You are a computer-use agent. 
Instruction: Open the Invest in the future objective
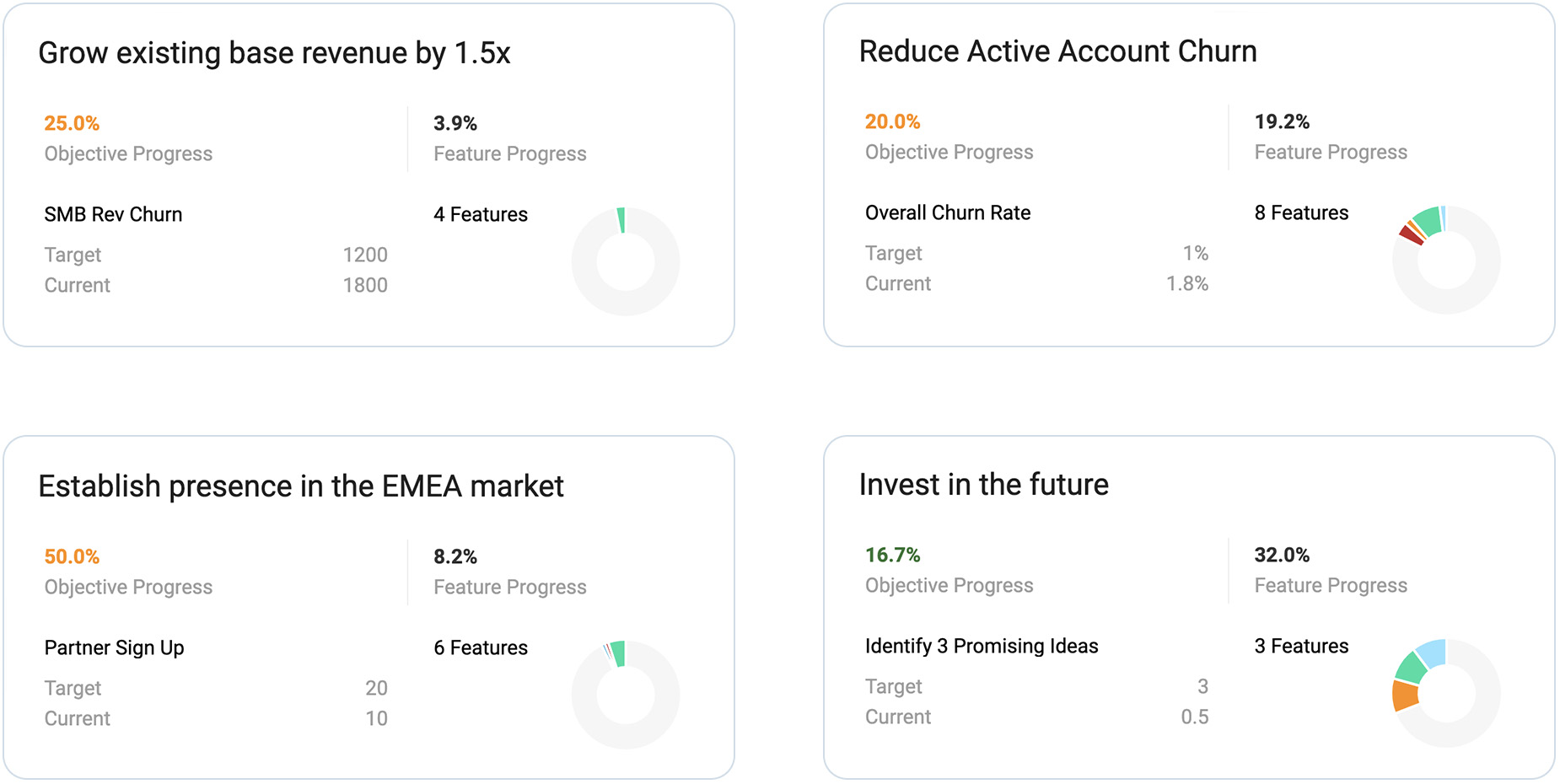983,485
